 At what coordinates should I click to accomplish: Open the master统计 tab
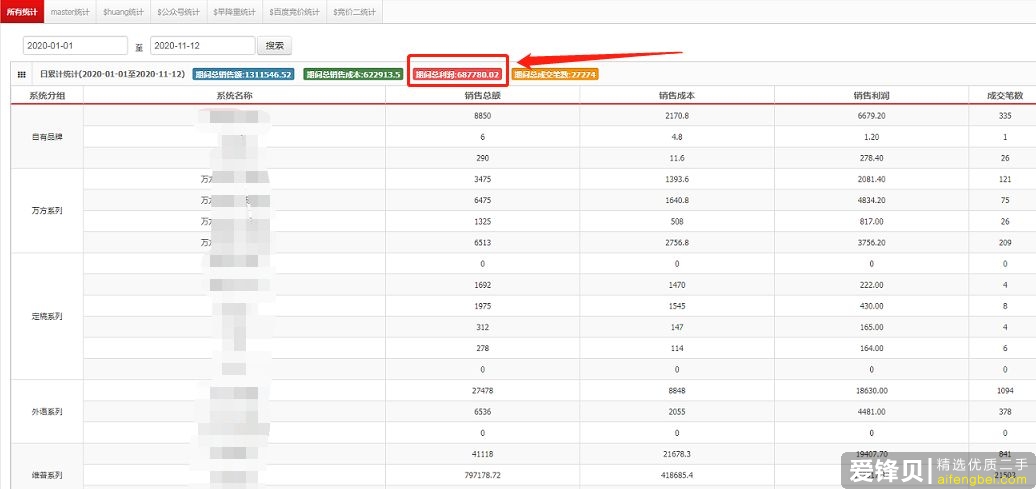[x=70, y=11]
